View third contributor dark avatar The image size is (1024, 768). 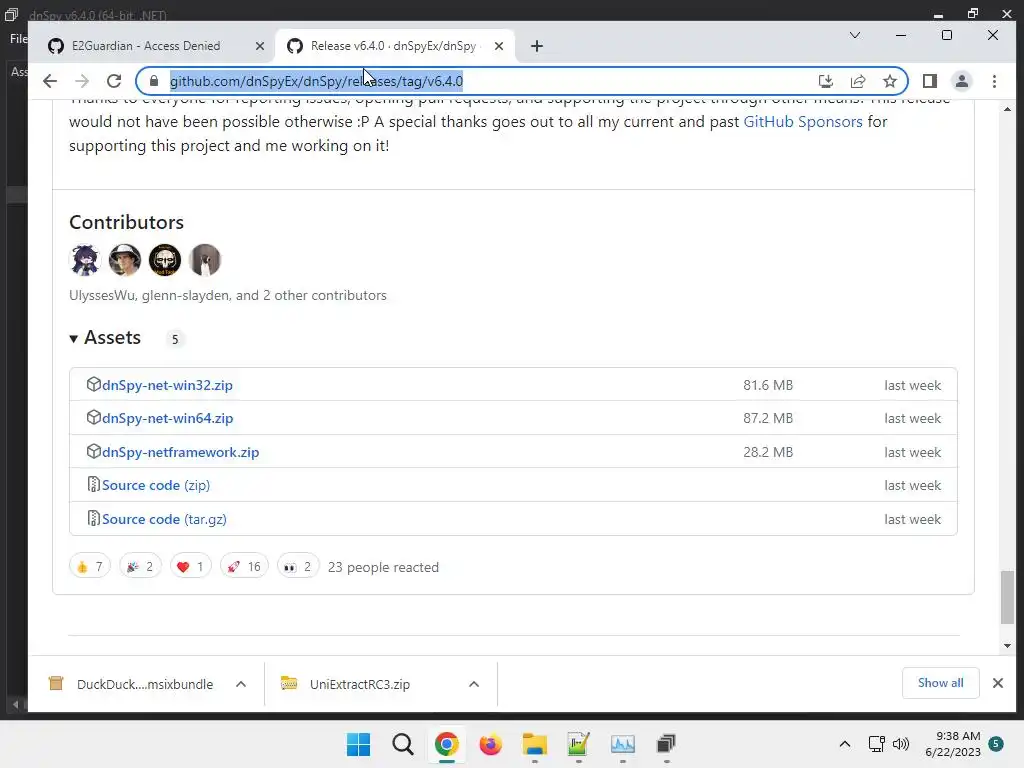tap(165, 260)
